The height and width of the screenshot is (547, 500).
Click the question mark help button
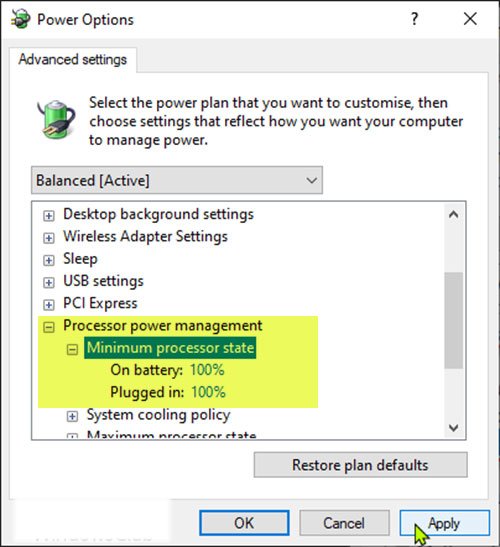click(414, 19)
